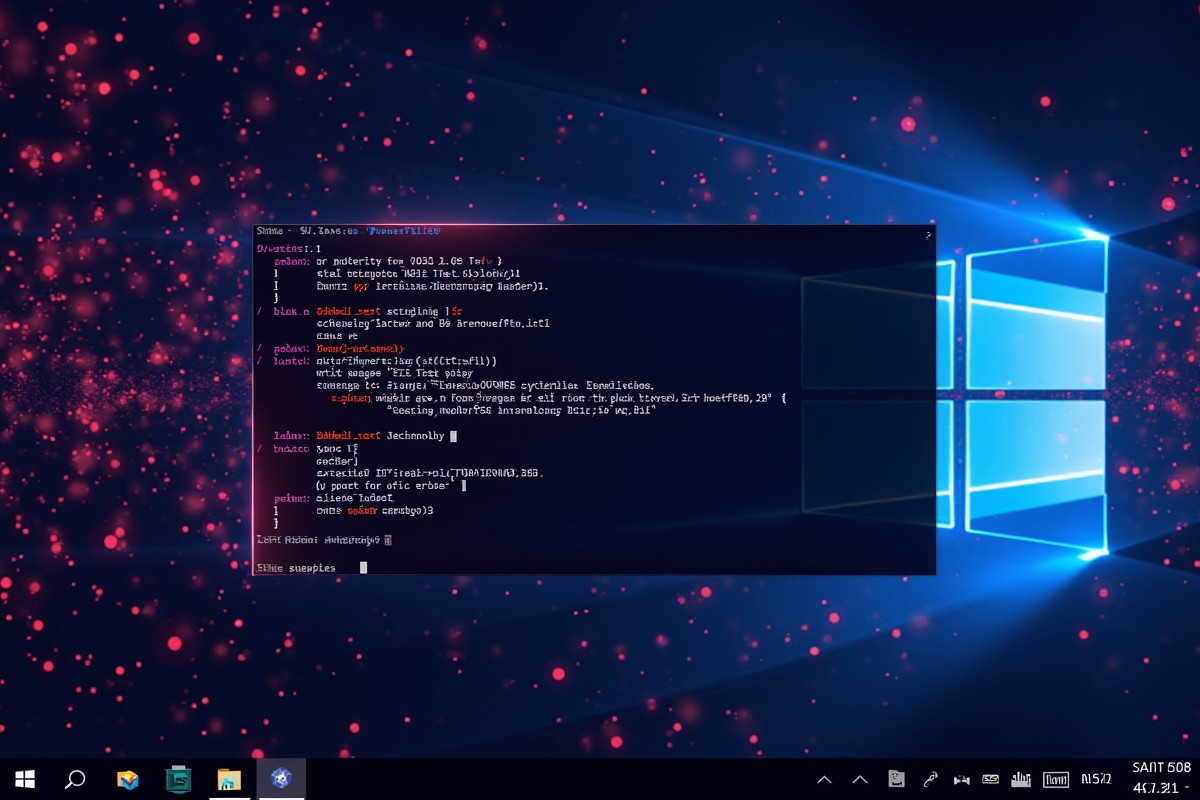The height and width of the screenshot is (800, 1200).
Task: Click the bottom prompt cursor in terminal
Action: coord(363,567)
